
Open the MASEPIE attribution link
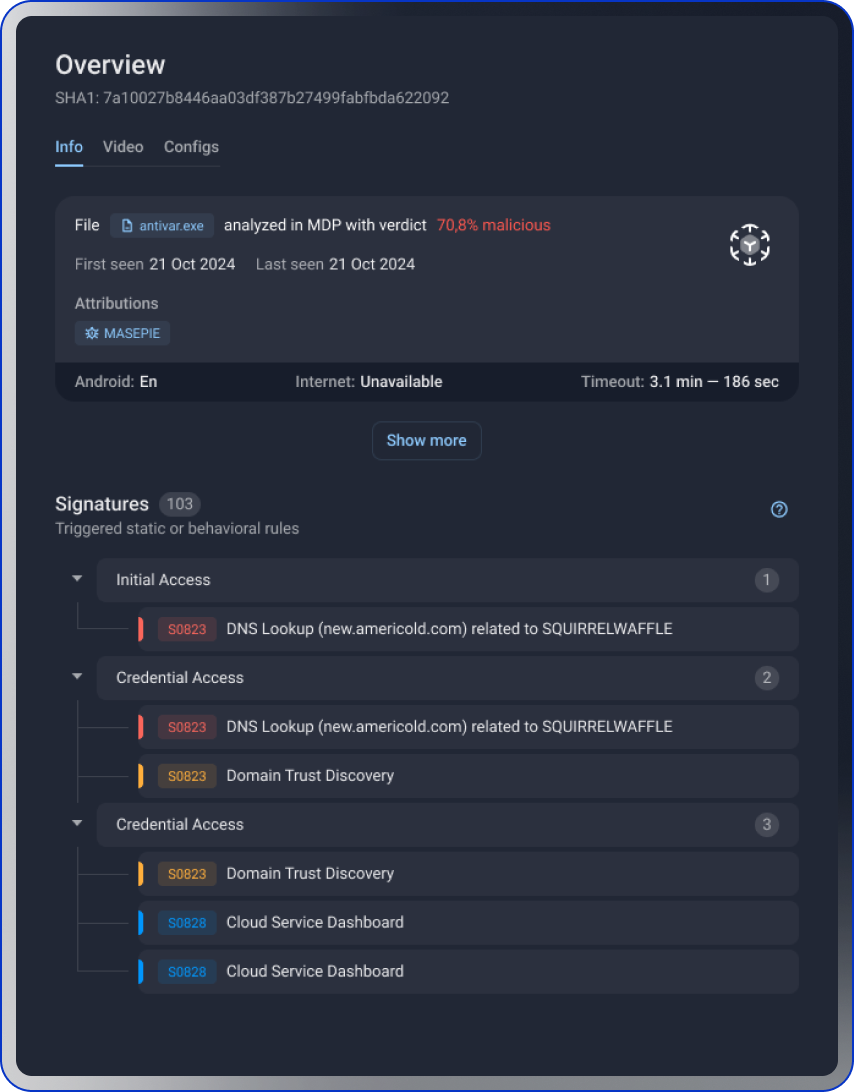[122, 332]
